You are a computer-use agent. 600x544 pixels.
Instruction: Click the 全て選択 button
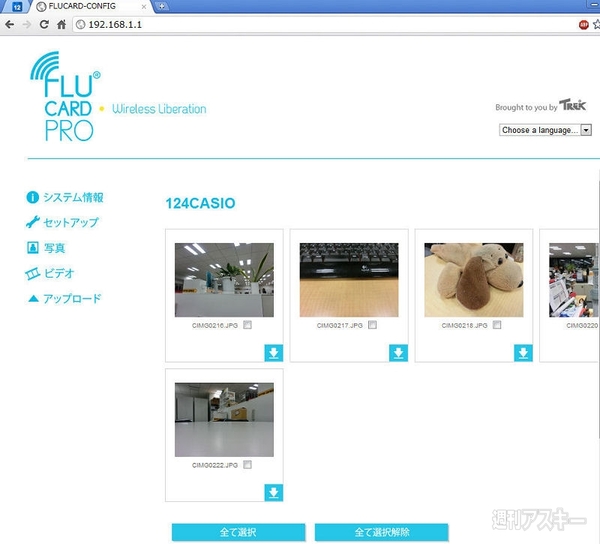click(x=238, y=532)
